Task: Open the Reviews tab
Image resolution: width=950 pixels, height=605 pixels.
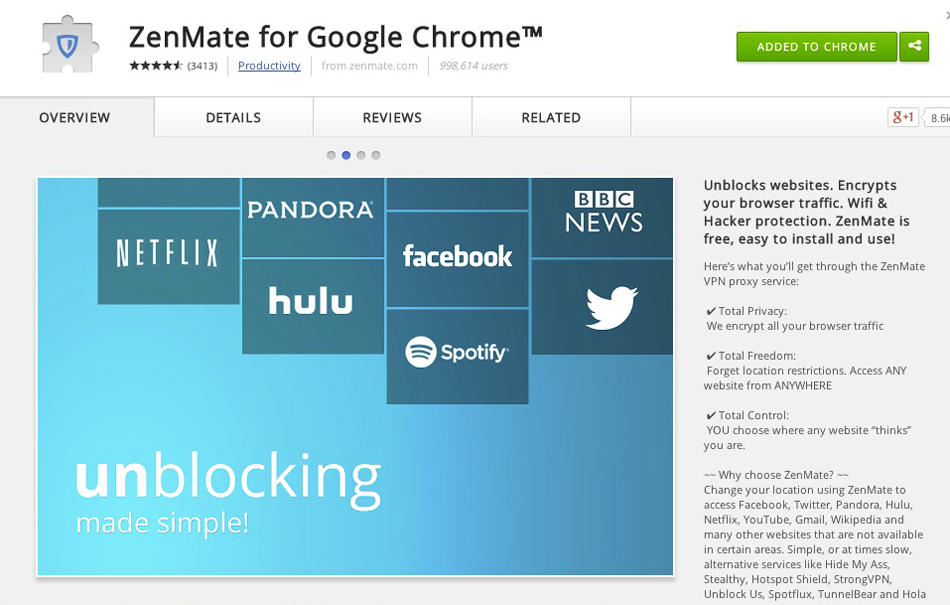Action: pyautogui.click(x=393, y=117)
